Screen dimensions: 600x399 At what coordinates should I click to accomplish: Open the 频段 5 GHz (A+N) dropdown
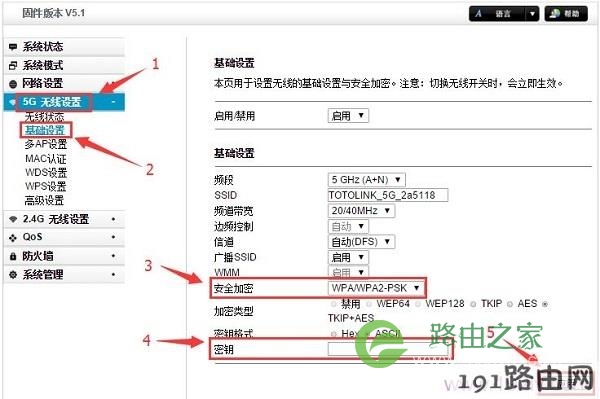(x=367, y=179)
